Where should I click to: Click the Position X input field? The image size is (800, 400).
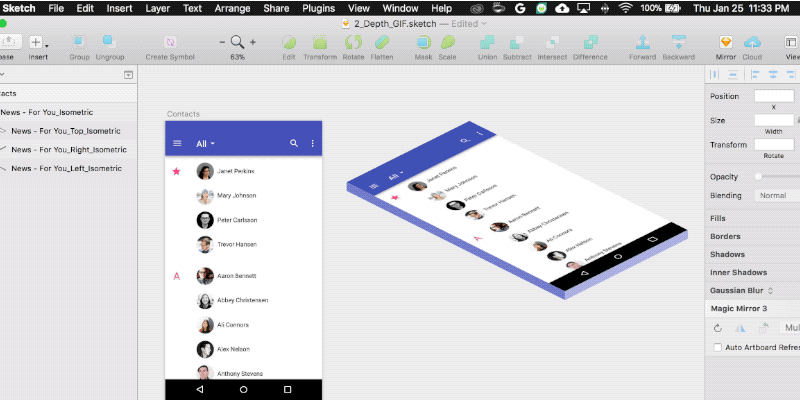pos(774,96)
